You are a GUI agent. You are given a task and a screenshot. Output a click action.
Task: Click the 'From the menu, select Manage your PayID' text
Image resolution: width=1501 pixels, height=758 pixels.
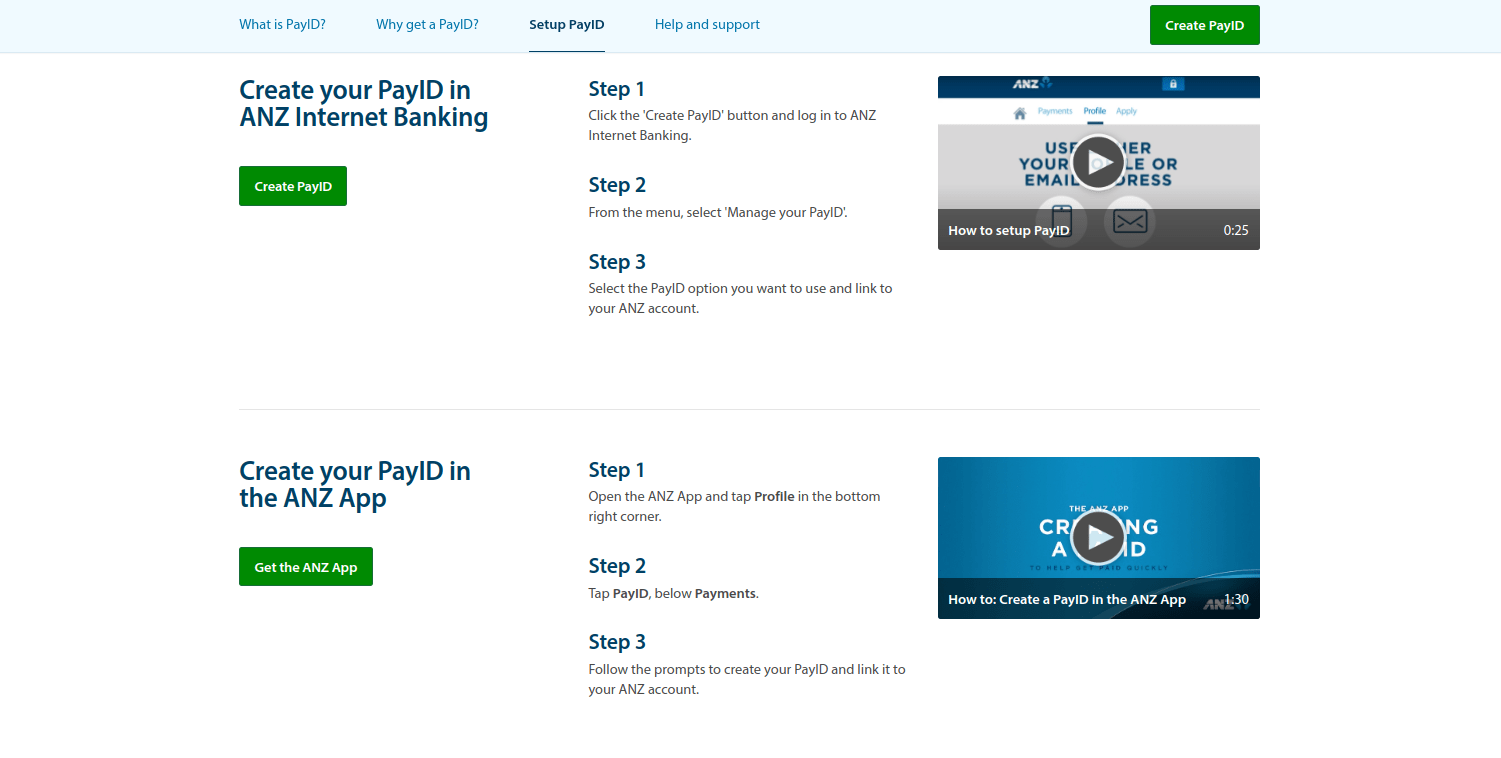[718, 212]
